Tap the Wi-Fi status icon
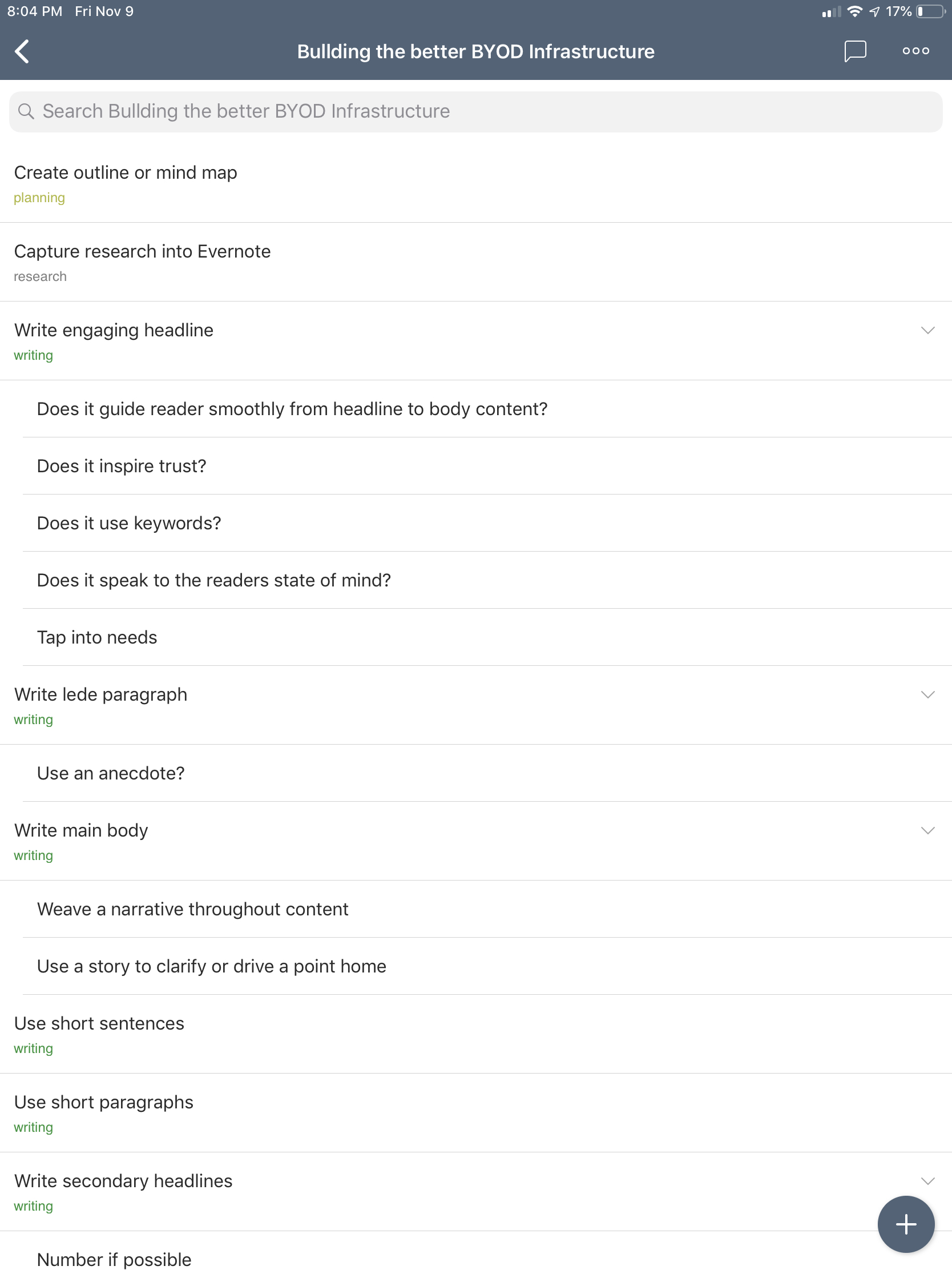 (854, 11)
